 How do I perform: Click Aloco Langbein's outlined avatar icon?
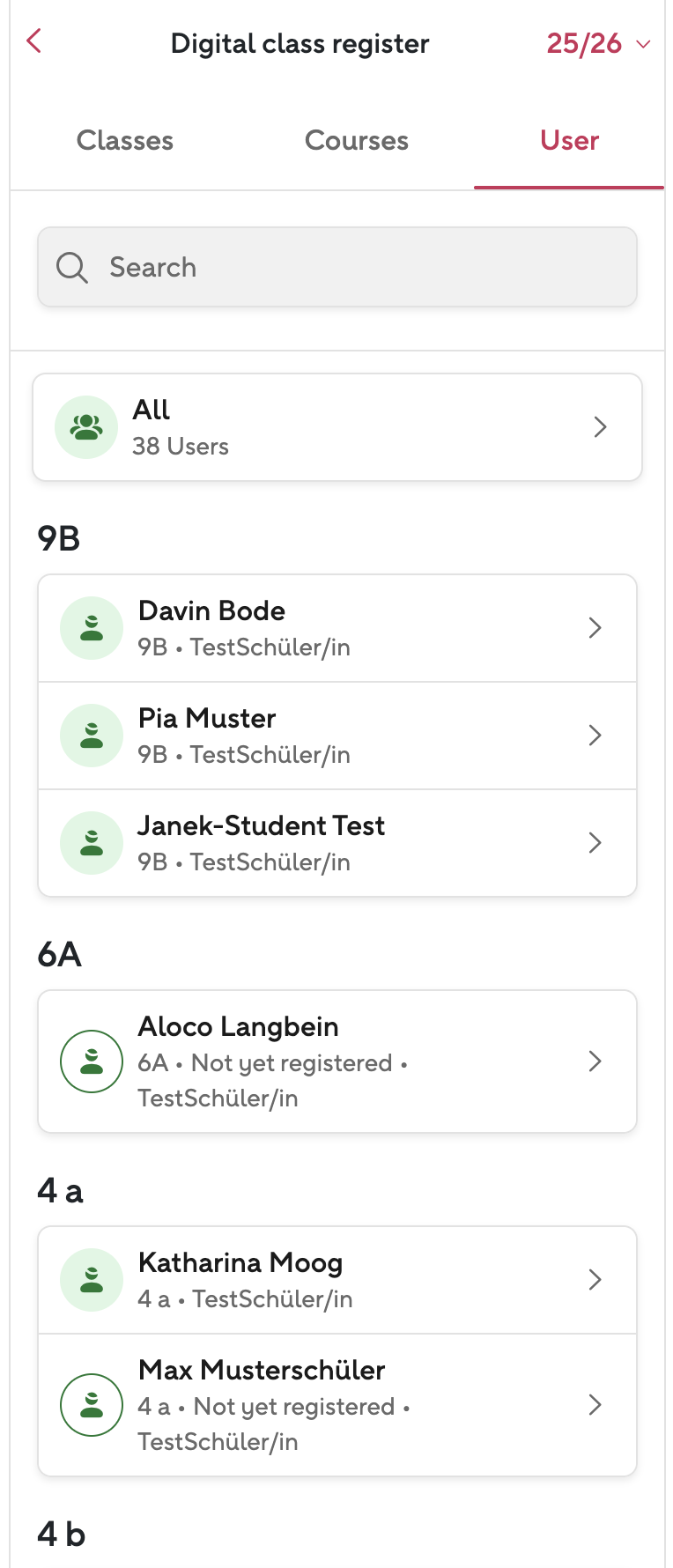click(92, 1061)
